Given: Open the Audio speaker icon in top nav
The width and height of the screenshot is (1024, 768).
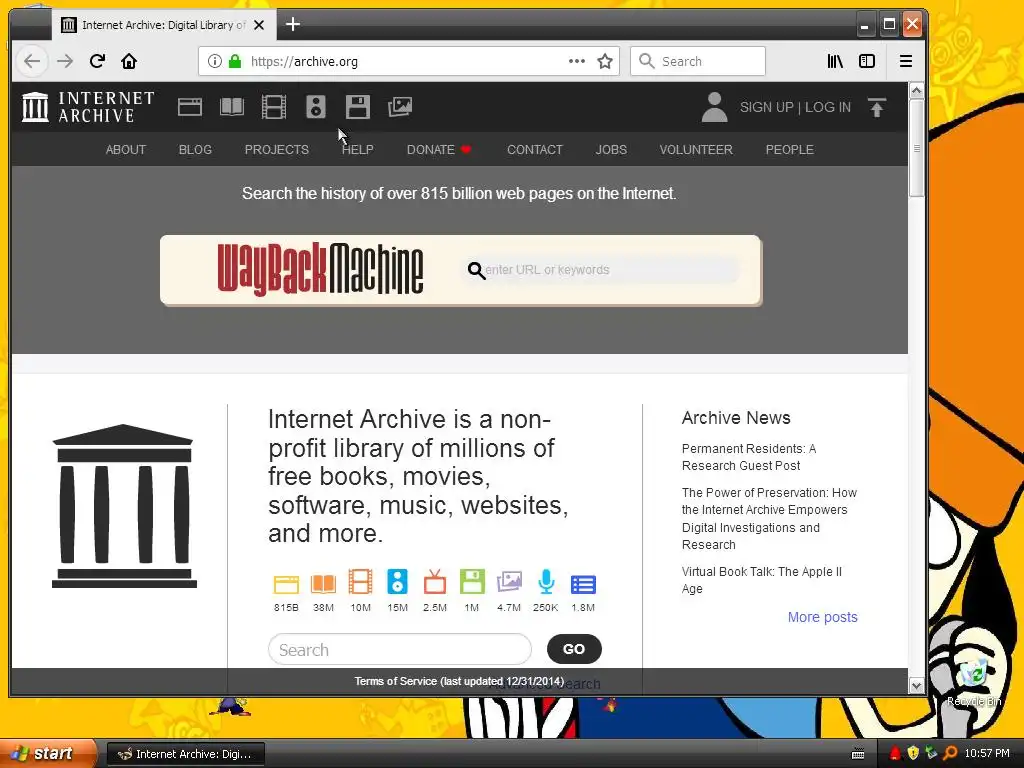Looking at the screenshot, I should [316, 107].
